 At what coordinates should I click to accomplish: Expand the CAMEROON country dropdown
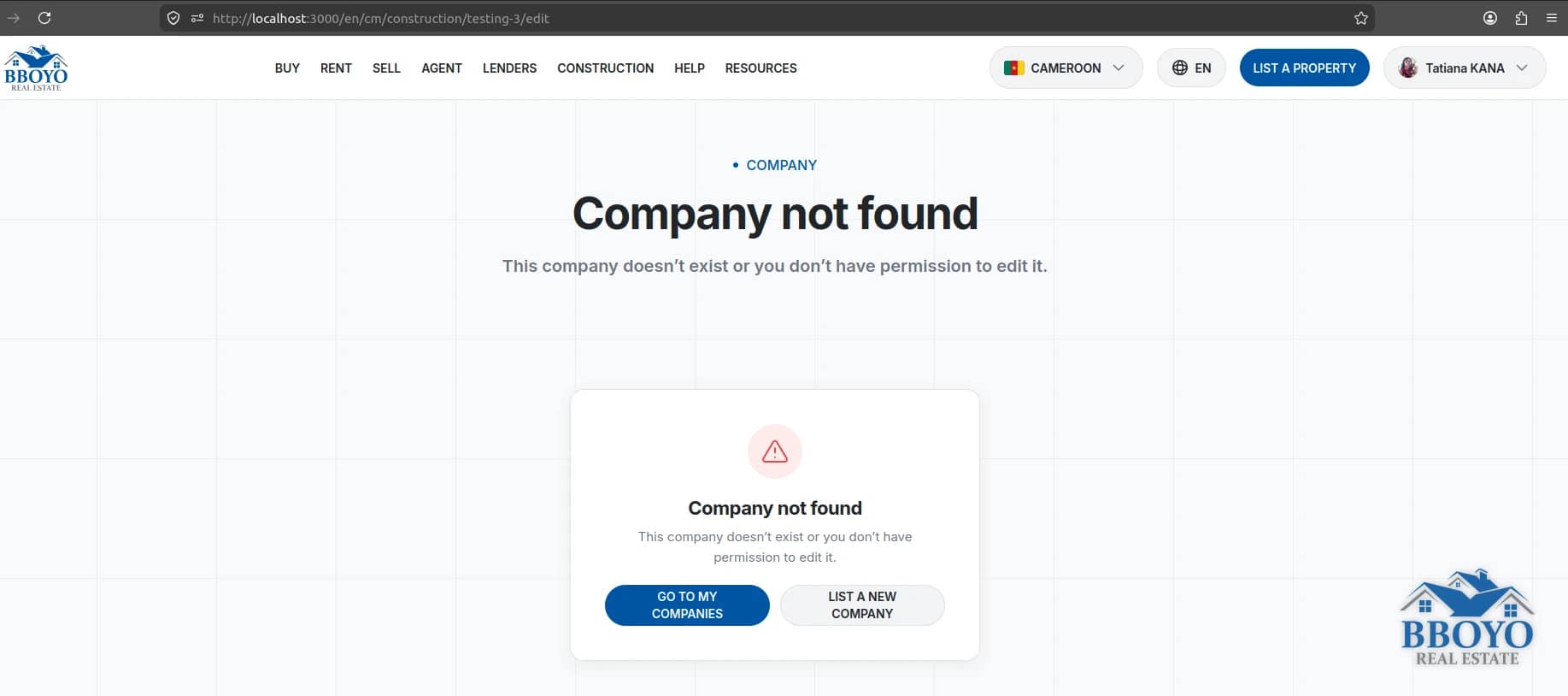click(x=1066, y=68)
